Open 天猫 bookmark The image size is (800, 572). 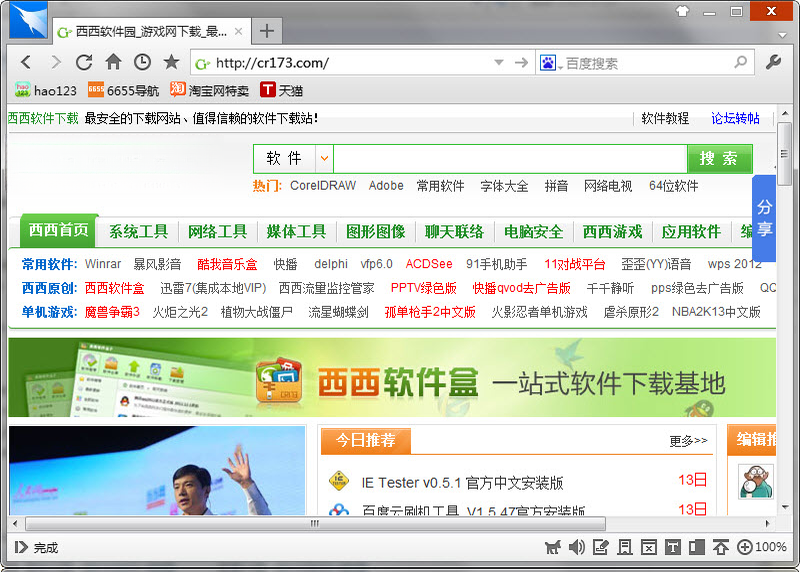tap(281, 90)
